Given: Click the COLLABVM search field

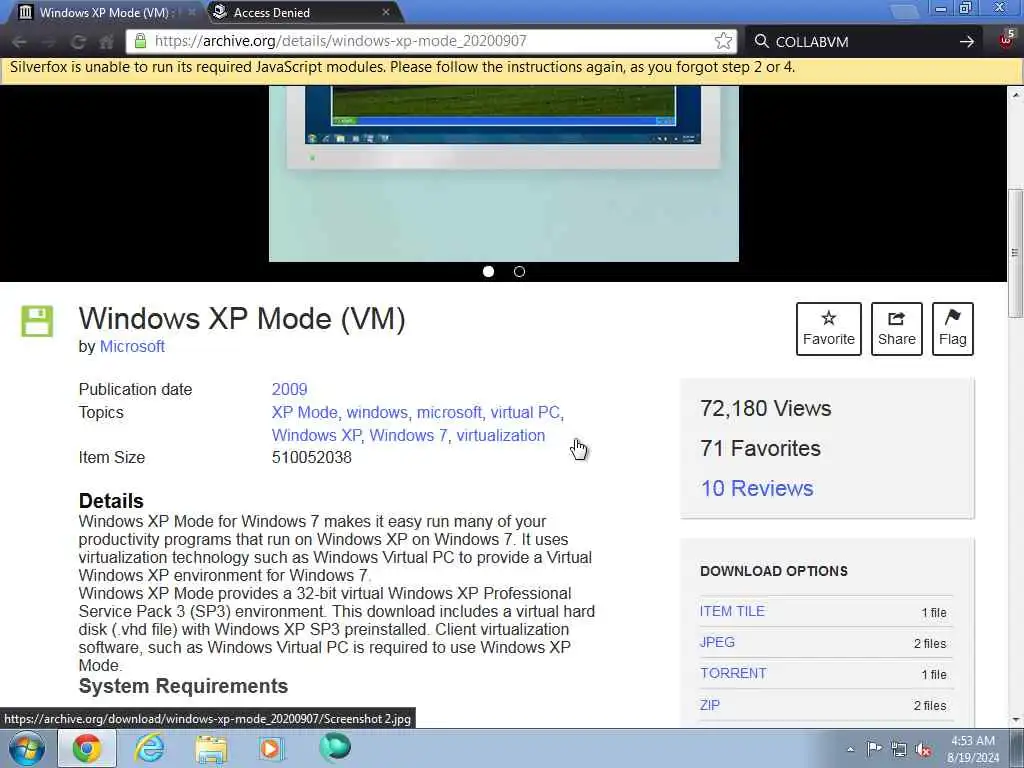Looking at the screenshot, I should click(x=862, y=42).
